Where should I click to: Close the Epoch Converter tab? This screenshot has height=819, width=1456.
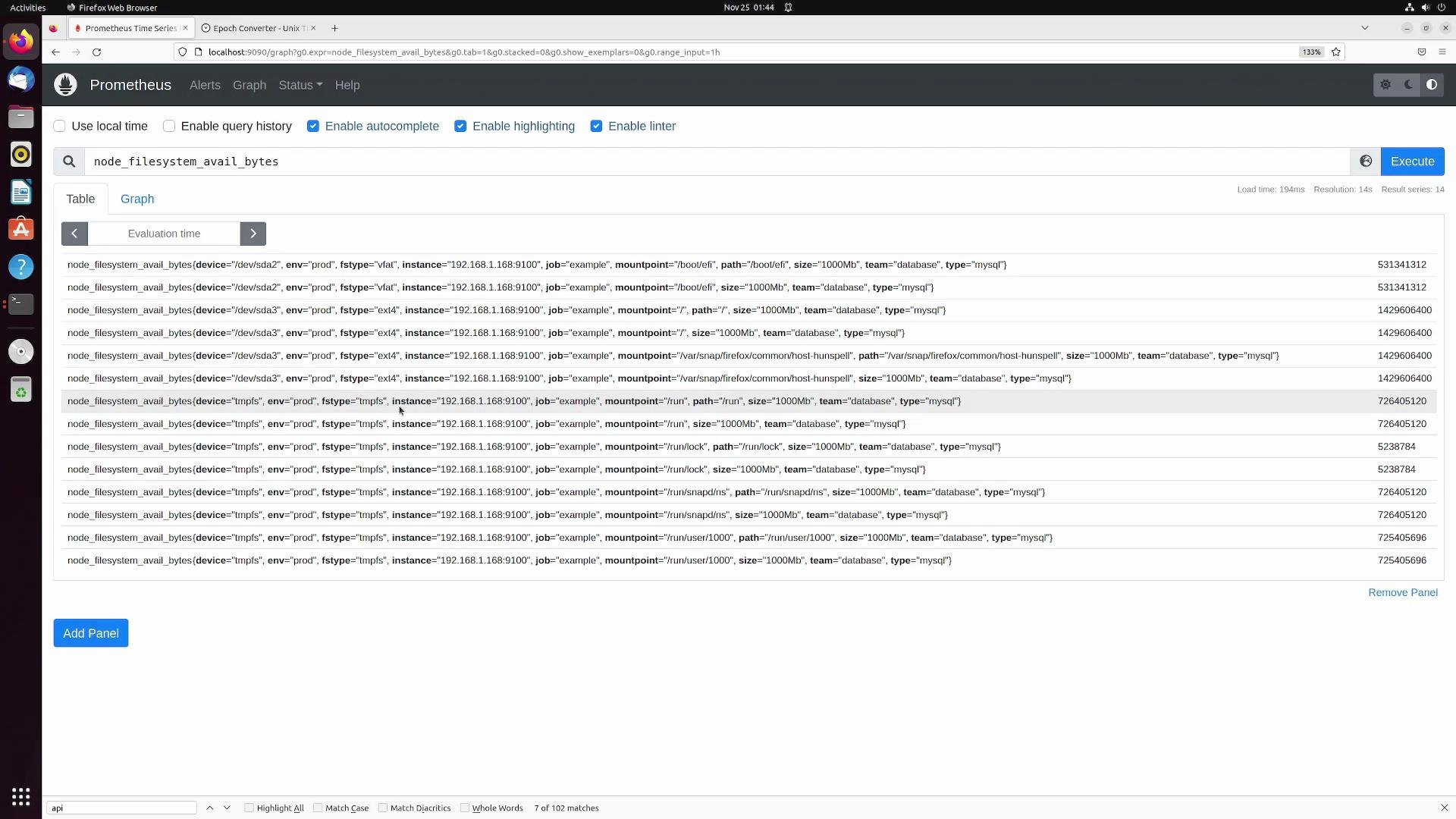coord(313,28)
